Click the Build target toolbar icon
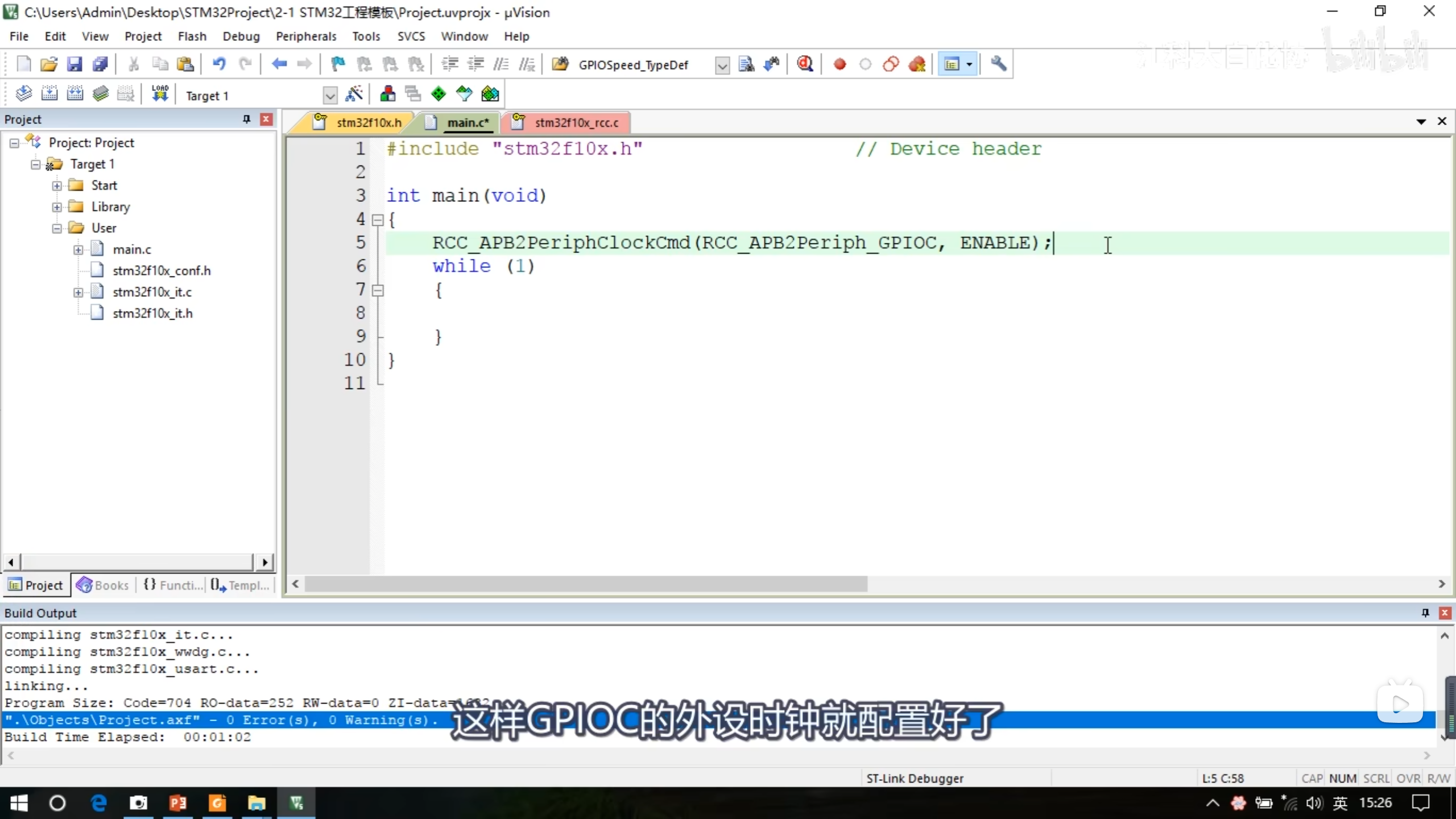The width and height of the screenshot is (1456, 819). pyautogui.click(x=49, y=94)
